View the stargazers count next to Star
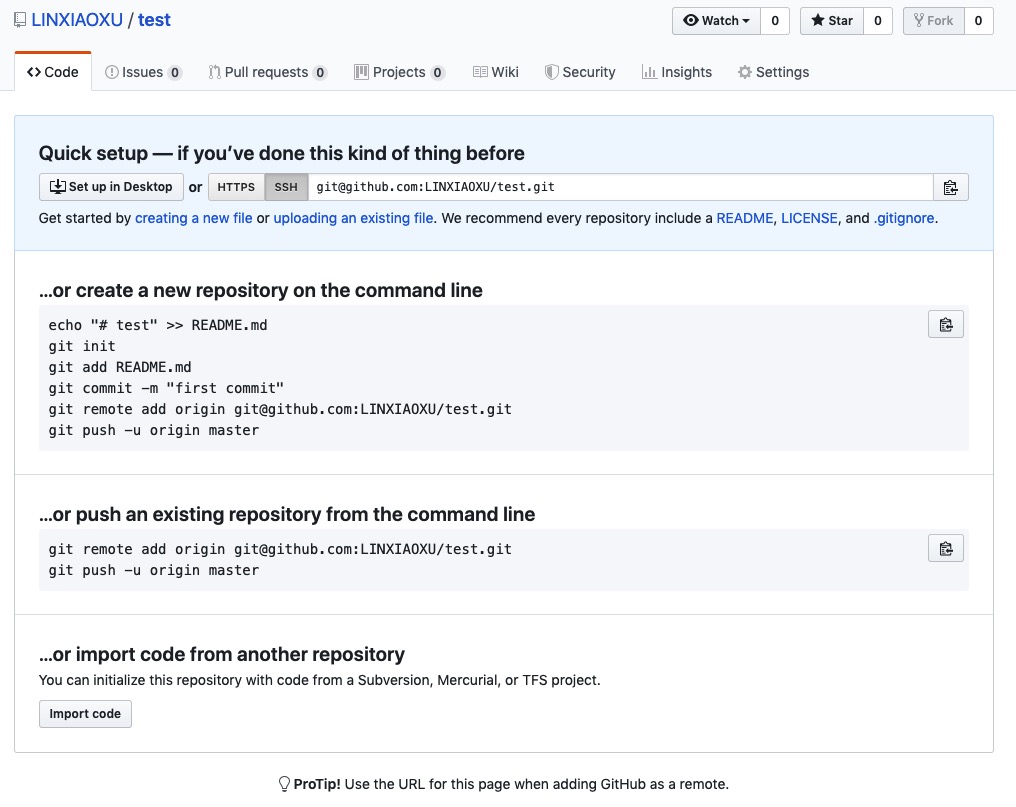 pyautogui.click(x=878, y=21)
